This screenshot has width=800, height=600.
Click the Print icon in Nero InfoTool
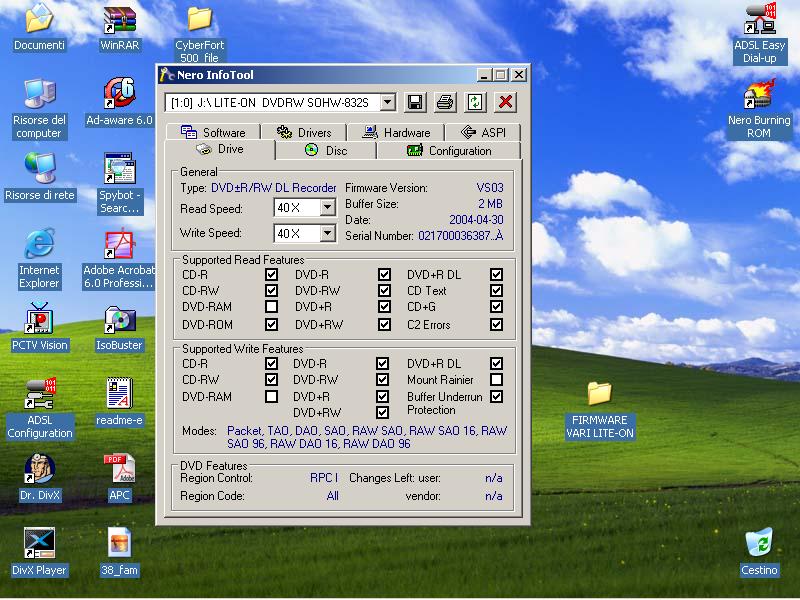coord(445,103)
